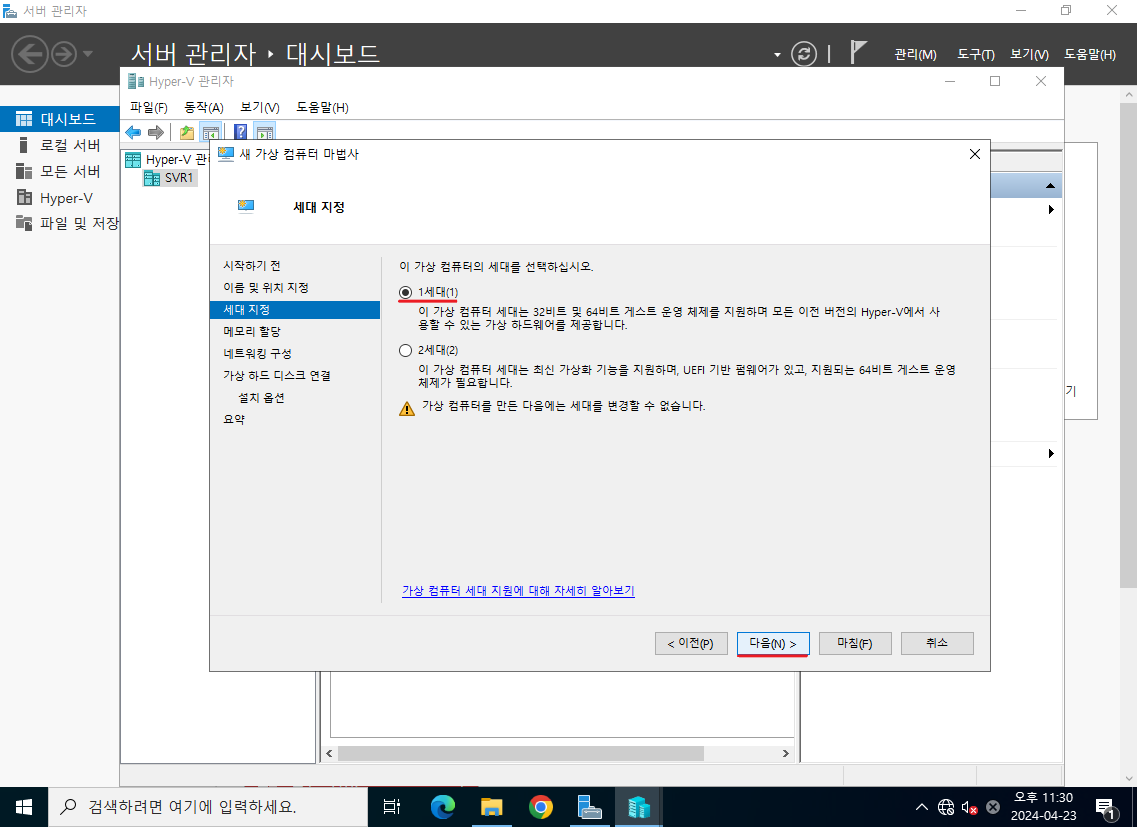Select the 2세대(2) generation radio button
Image resolution: width=1137 pixels, height=827 pixels.
coord(405,350)
